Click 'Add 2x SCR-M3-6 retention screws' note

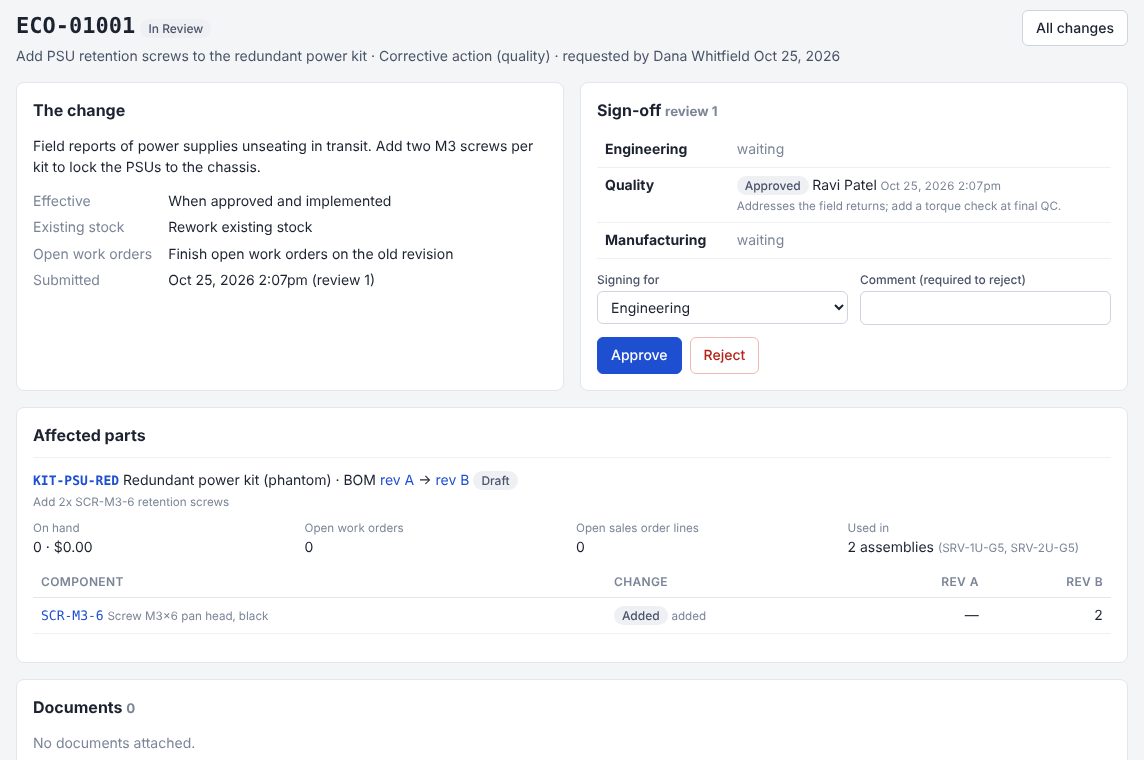[131, 503]
